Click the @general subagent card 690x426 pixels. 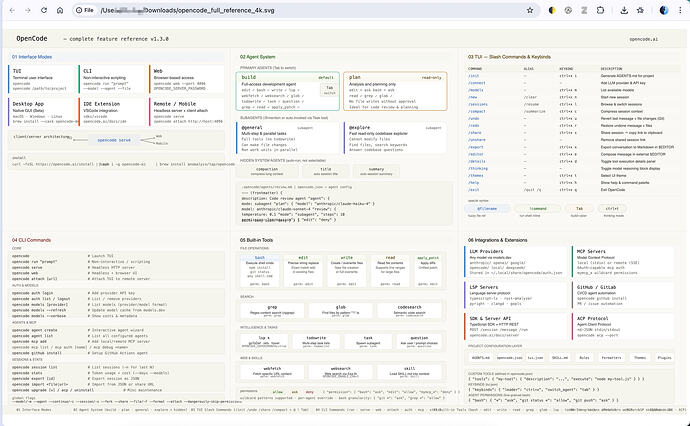click(x=288, y=138)
